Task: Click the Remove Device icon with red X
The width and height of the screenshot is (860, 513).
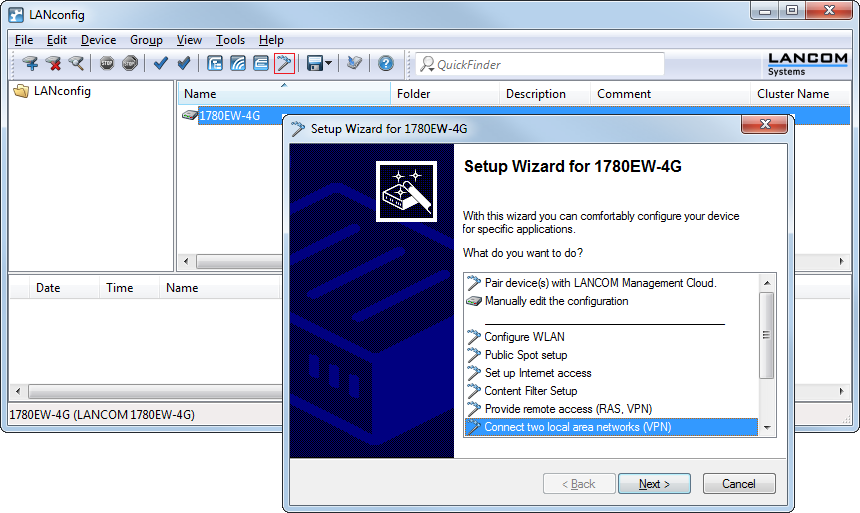Action: pyautogui.click(x=53, y=64)
